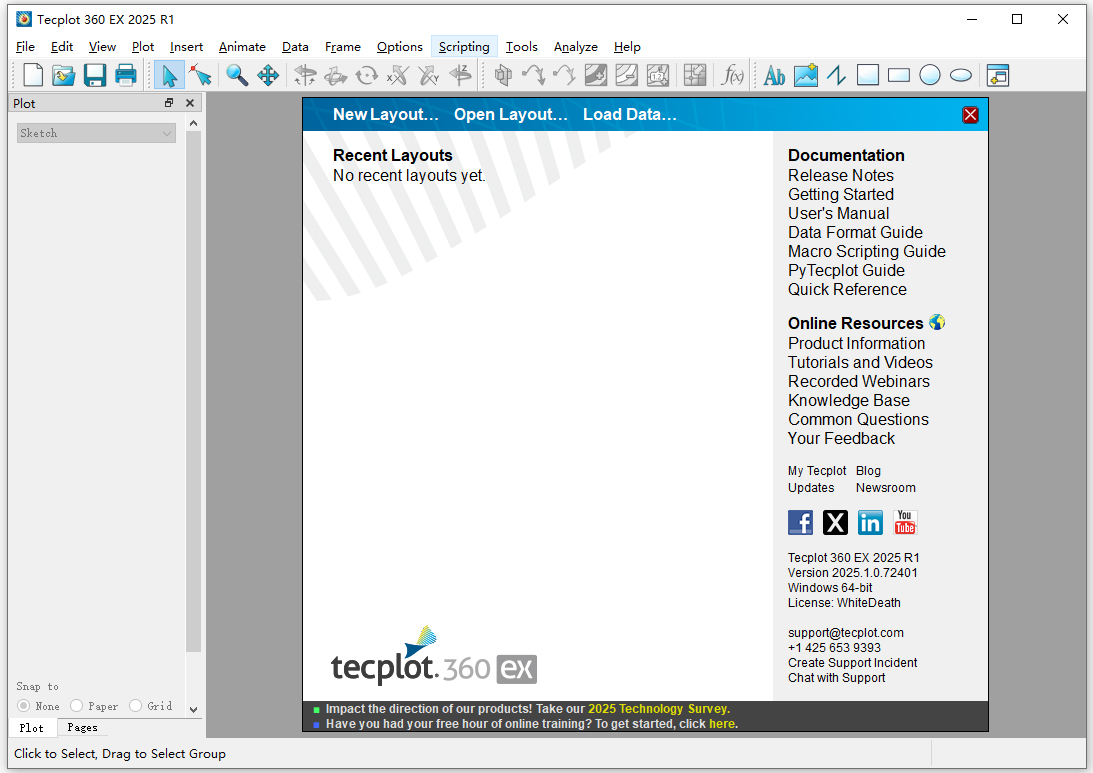Switch to the Pages tab
Image resolution: width=1093 pixels, height=773 pixels.
tap(82, 727)
